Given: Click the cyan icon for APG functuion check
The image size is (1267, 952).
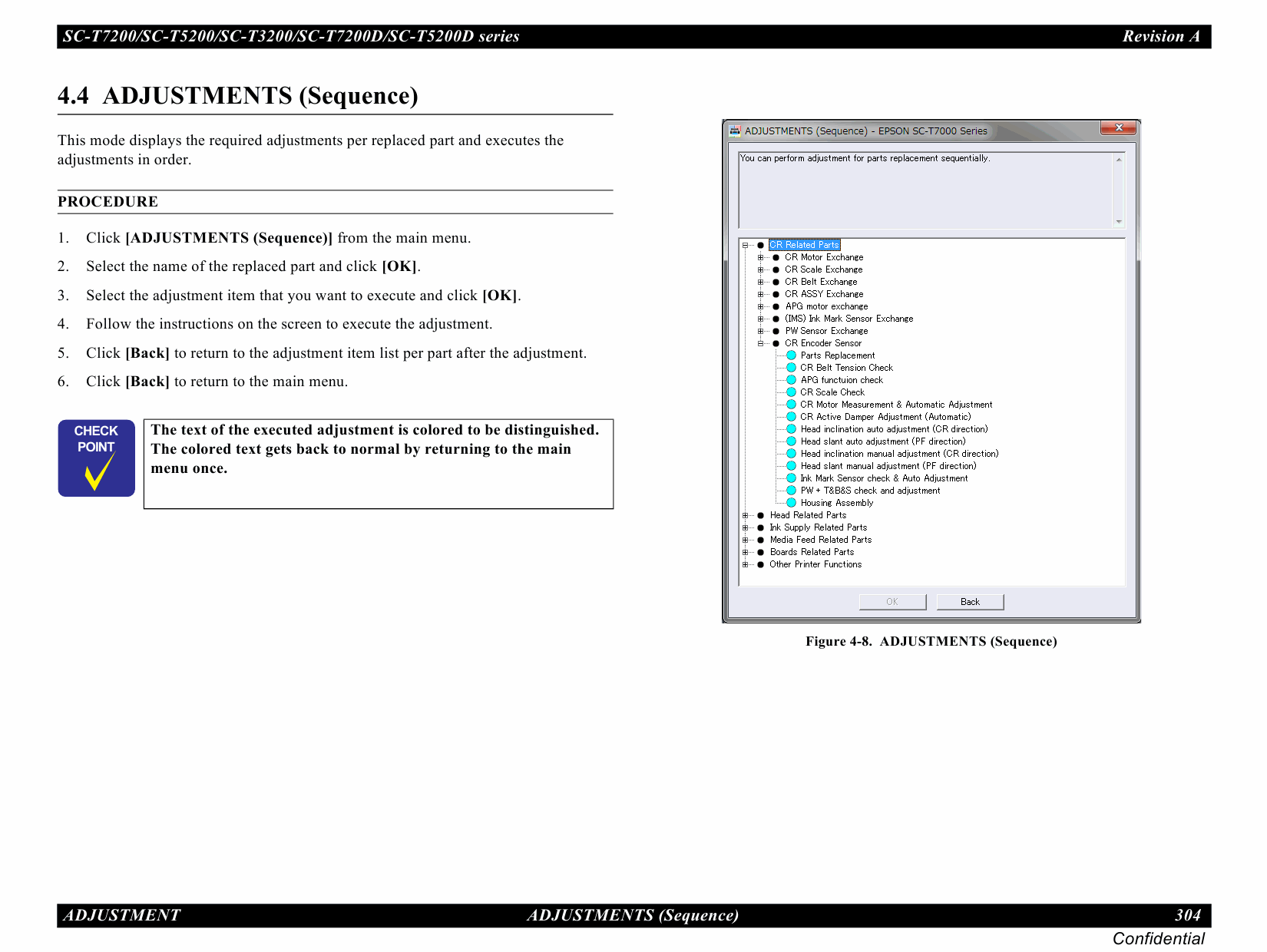Looking at the screenshot, I should [x=791, y=380].
